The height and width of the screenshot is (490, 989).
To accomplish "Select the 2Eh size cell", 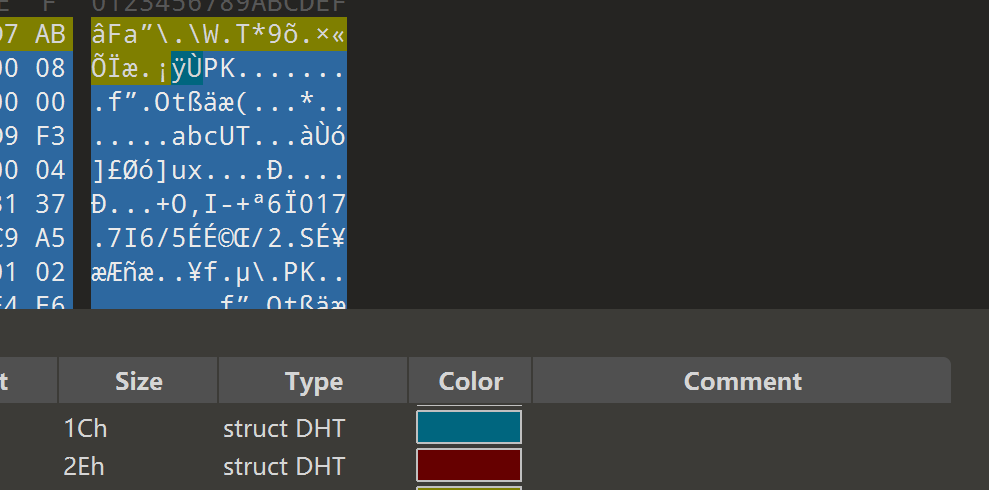I will click(84, 465).
